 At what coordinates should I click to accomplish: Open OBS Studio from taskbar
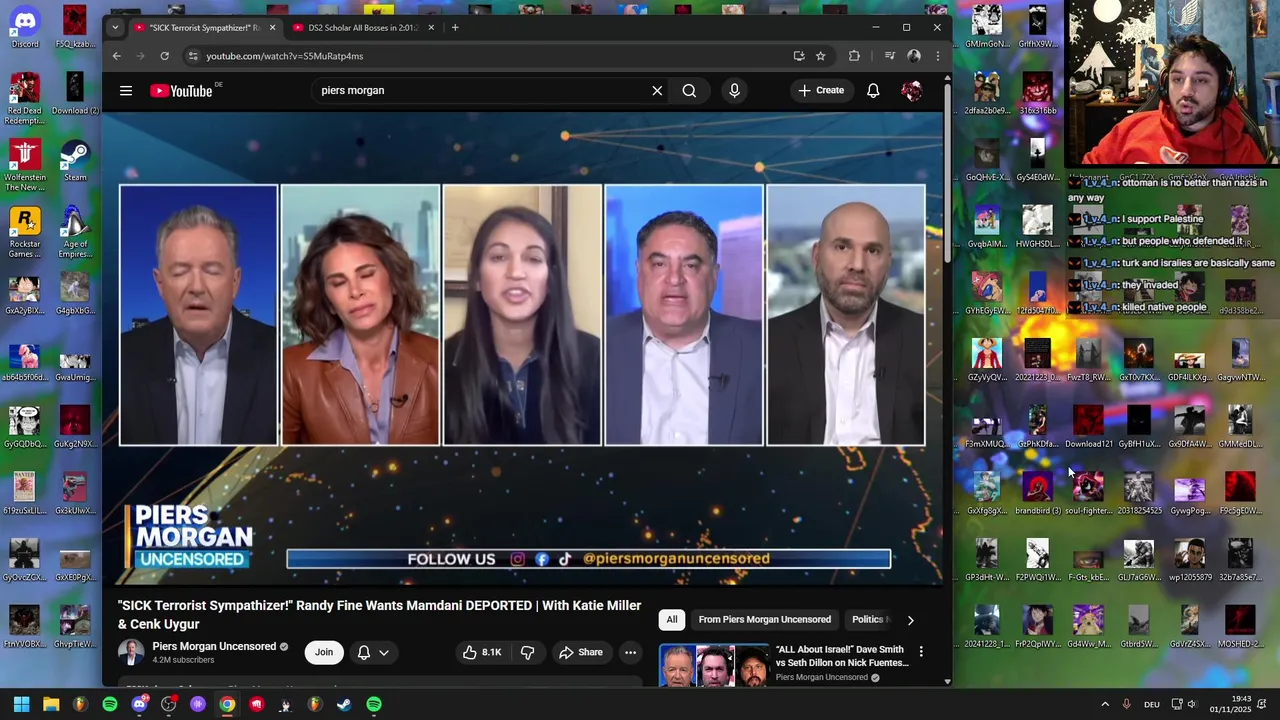coord(168,704)
